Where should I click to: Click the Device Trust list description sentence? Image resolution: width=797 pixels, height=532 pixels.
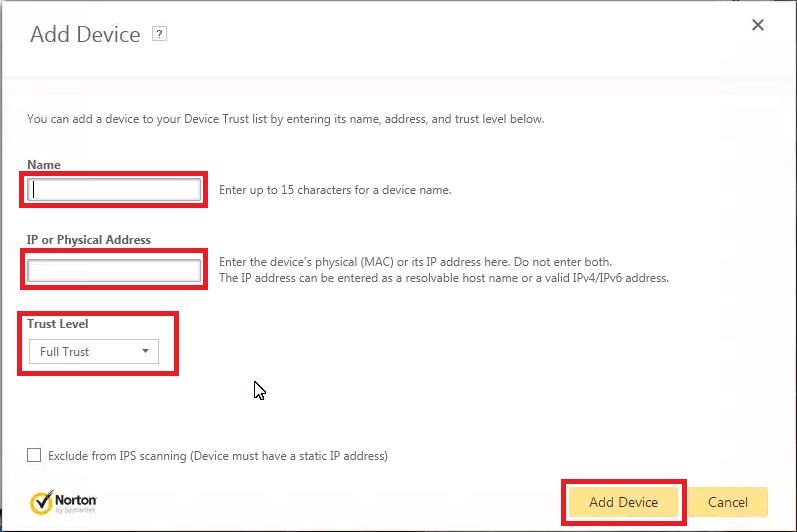[285, 119]
